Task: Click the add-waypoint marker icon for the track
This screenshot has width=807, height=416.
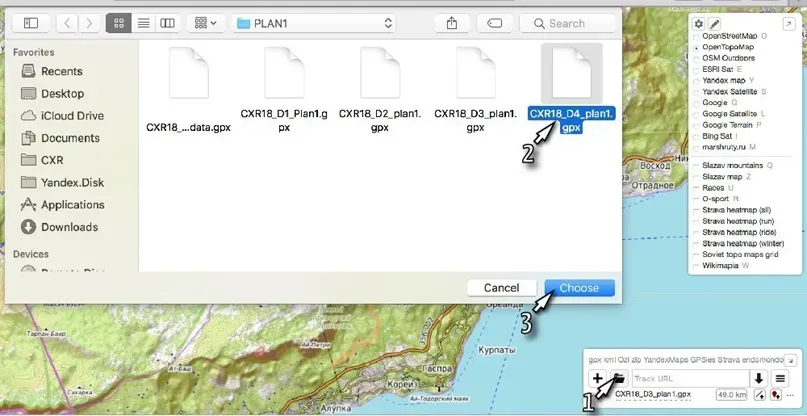Action: click(x=776, y=395)
